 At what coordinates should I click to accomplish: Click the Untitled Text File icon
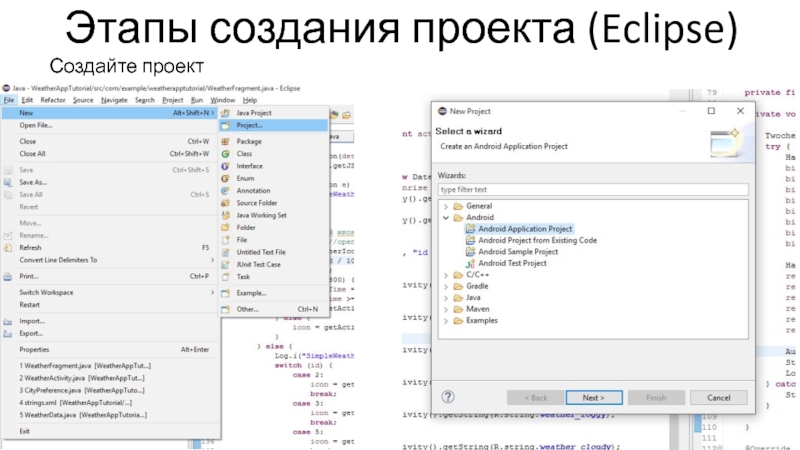[225, 252]
